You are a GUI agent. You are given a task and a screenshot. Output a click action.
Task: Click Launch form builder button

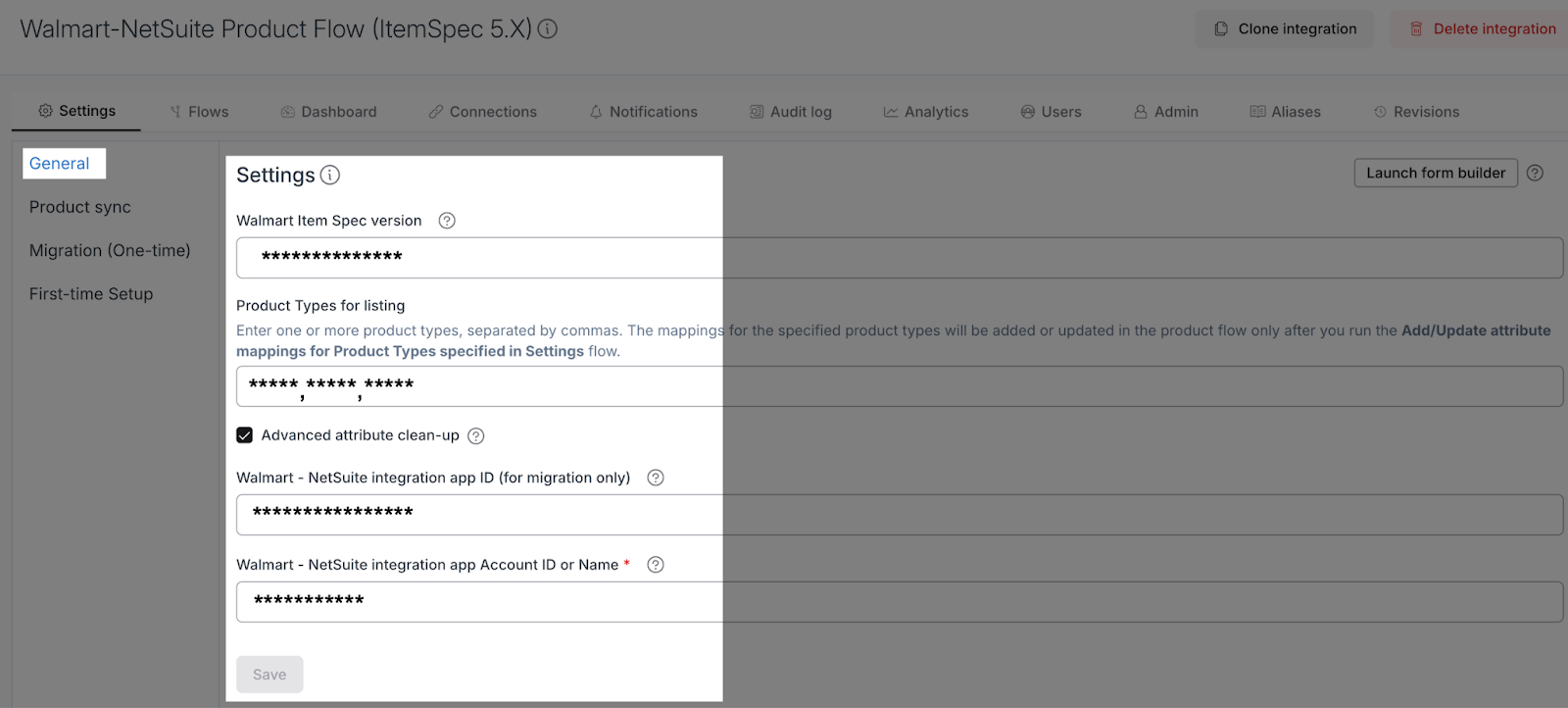click(1436, 173)
